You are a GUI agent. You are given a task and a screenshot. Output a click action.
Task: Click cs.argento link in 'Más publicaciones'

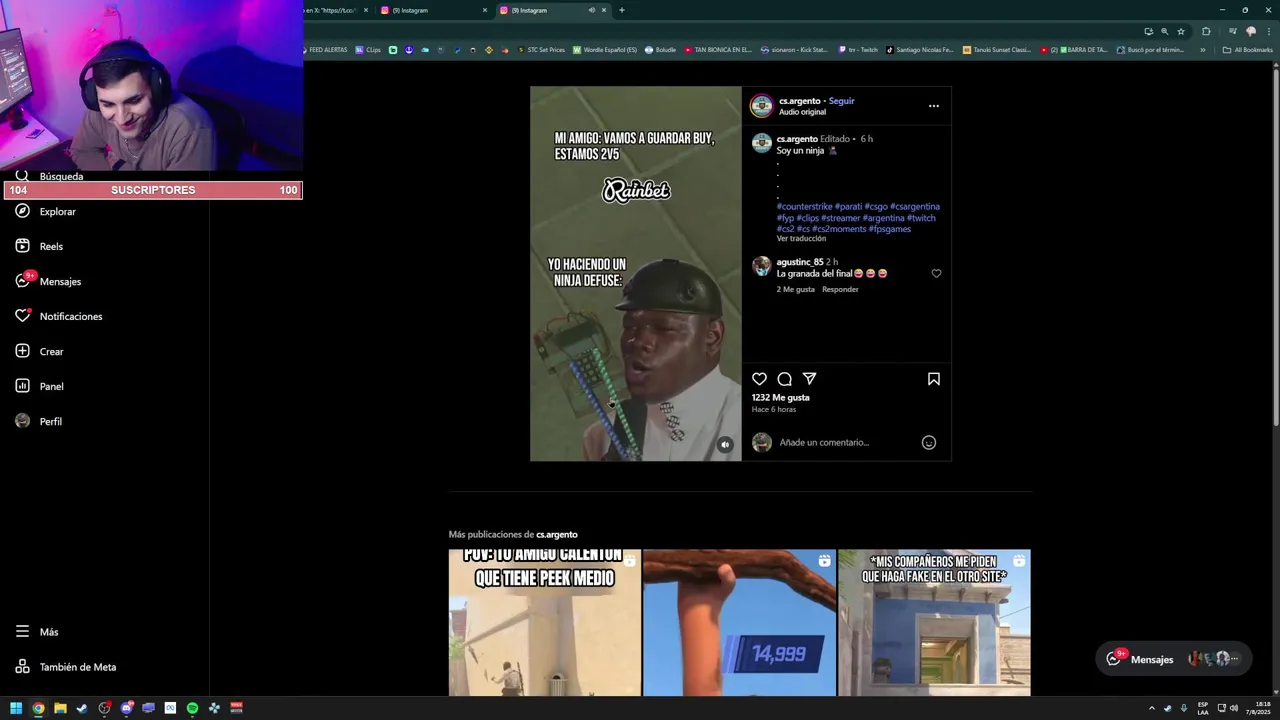point(557,534)
